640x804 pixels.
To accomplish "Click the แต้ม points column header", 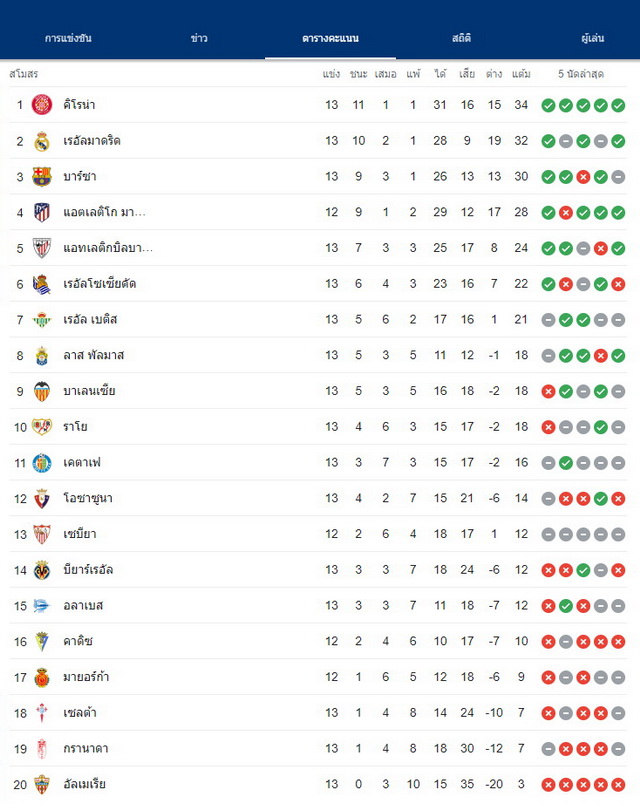I will coord(521,74).
